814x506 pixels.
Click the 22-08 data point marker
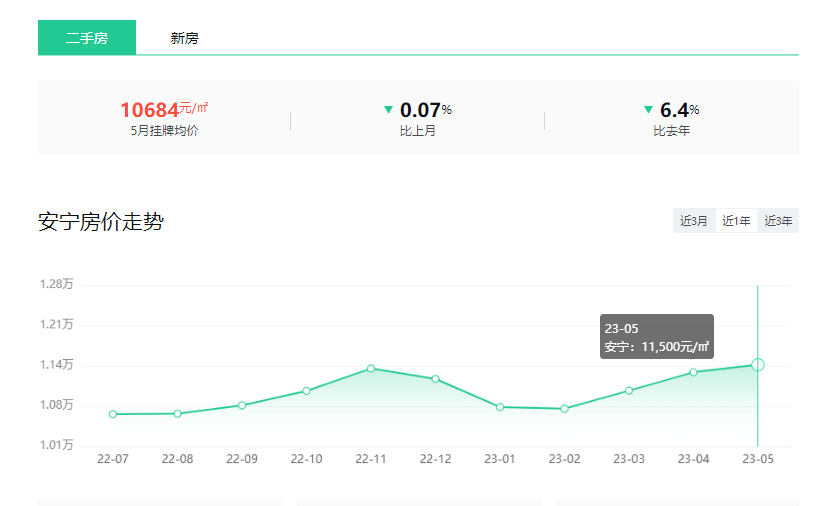point(177,413)
